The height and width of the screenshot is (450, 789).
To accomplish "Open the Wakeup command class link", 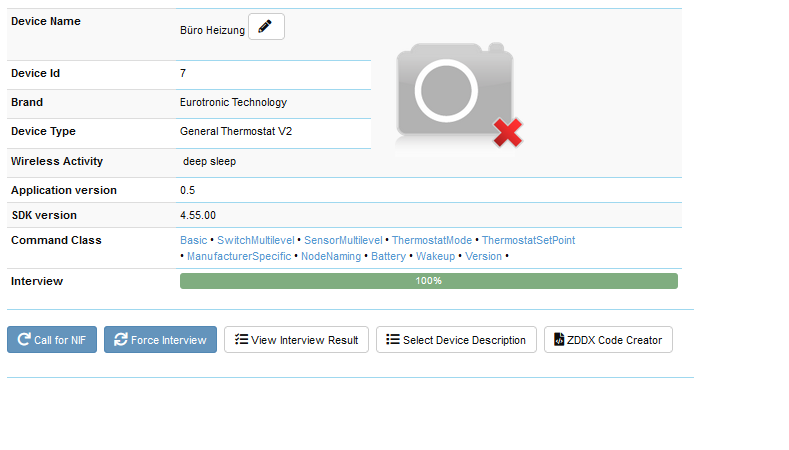I will (x=435, y=256).
